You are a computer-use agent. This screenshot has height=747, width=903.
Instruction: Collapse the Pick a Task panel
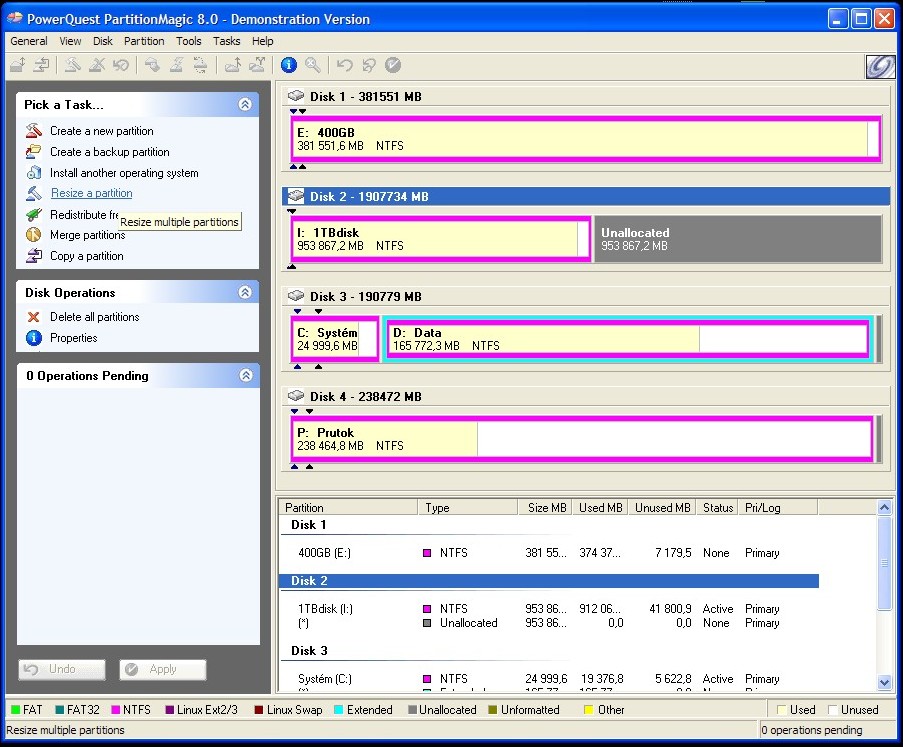pyautogui.click(x=245, y=104)
